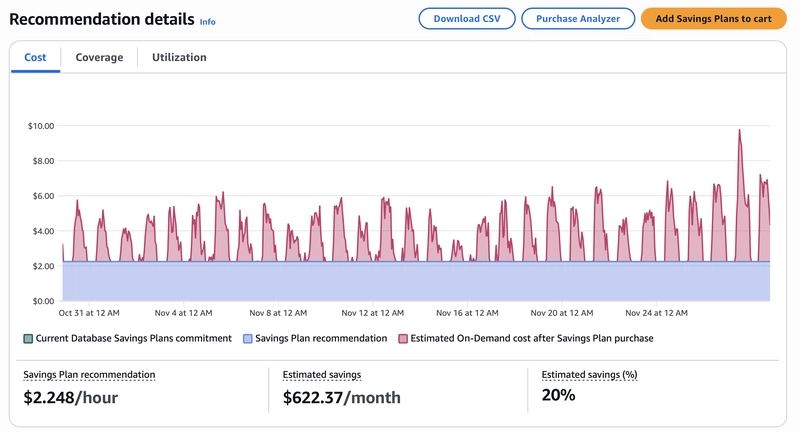Click the $8.00 y-axis label
This screenshot has height=432, width=800.
[43, 161]
